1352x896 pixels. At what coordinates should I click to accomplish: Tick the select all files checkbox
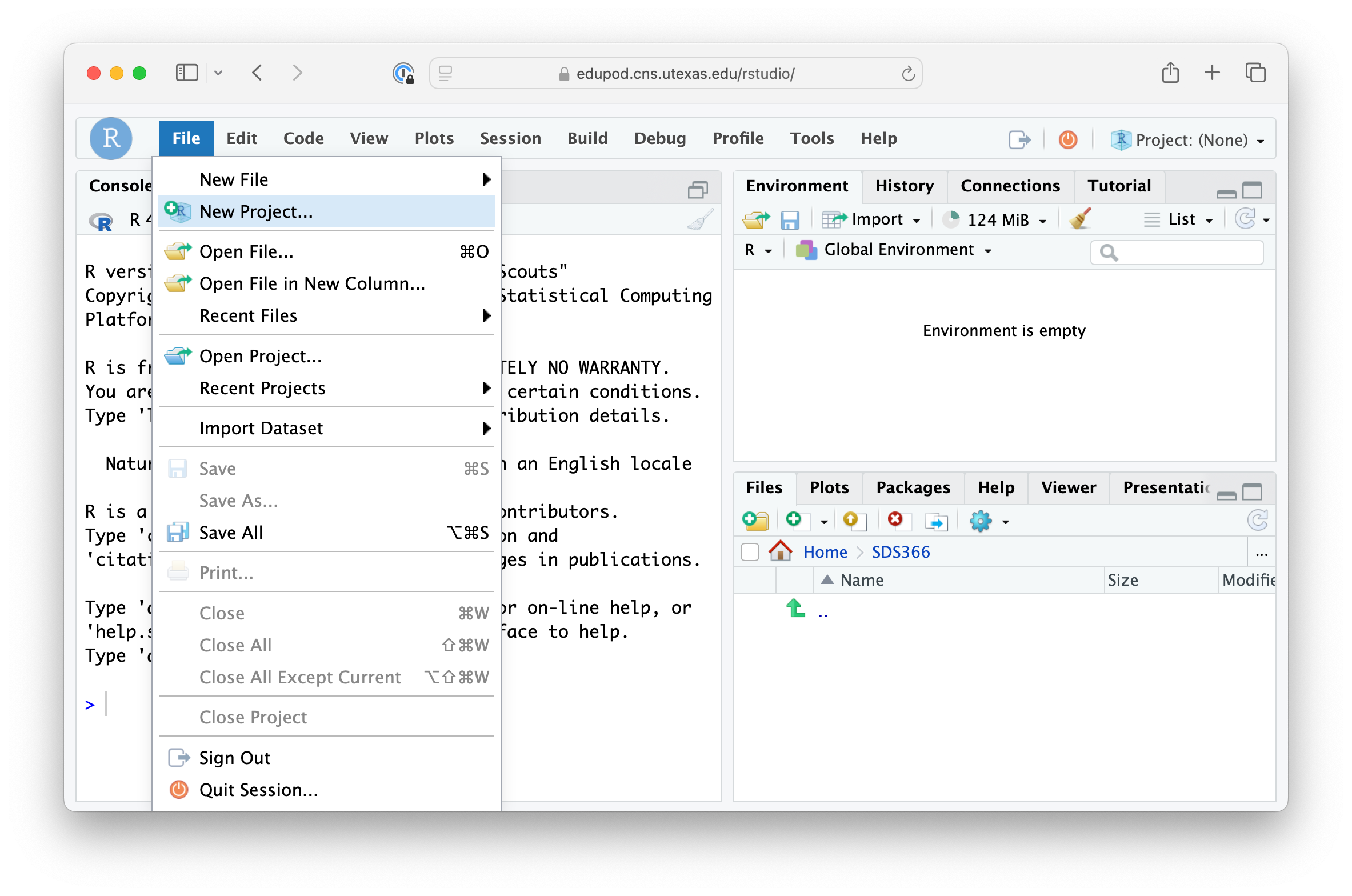tap(750, 552)
